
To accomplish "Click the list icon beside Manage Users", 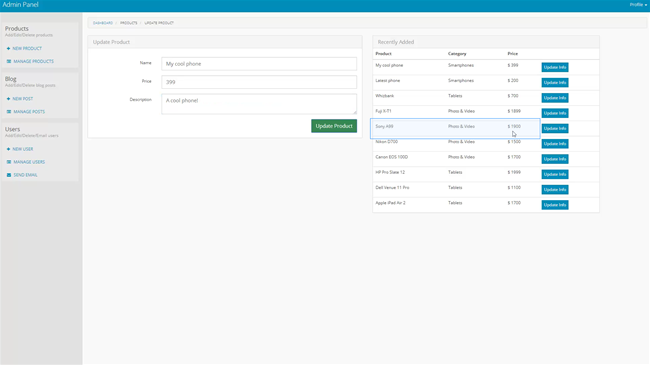I will click(9, 162).
